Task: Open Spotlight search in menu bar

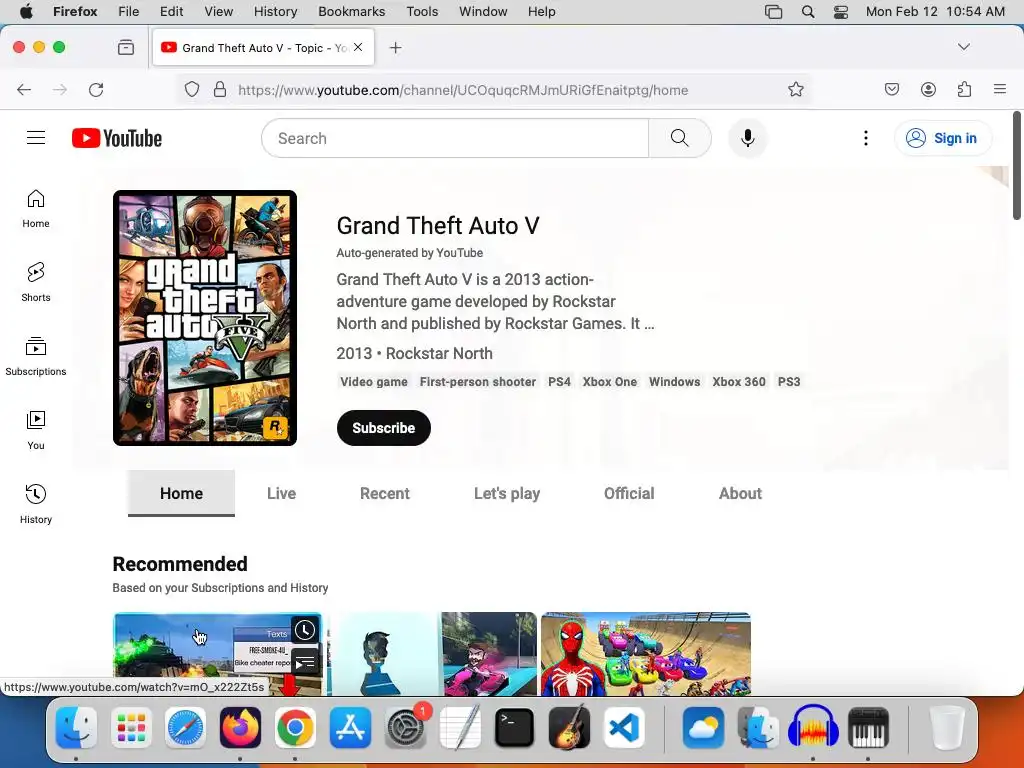Action: 808,12
